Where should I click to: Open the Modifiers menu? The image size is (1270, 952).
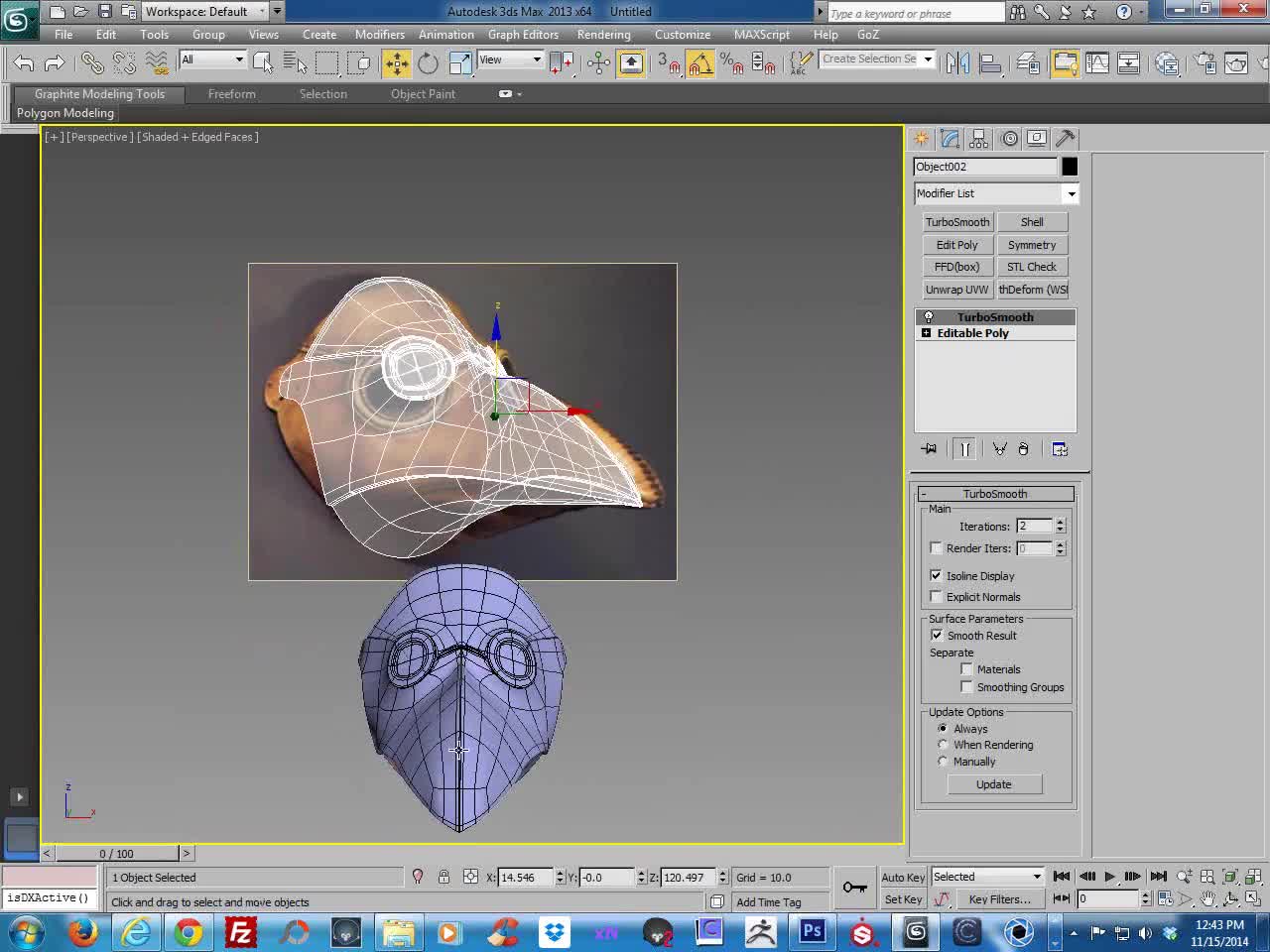coord(380,34)
